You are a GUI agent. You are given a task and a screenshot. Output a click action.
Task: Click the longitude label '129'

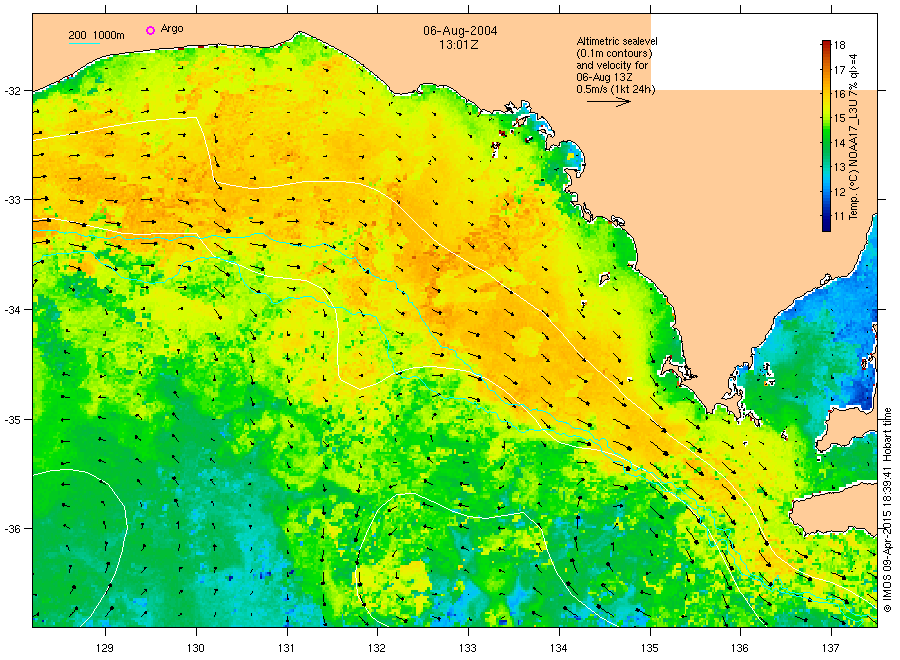pos(105,648)
